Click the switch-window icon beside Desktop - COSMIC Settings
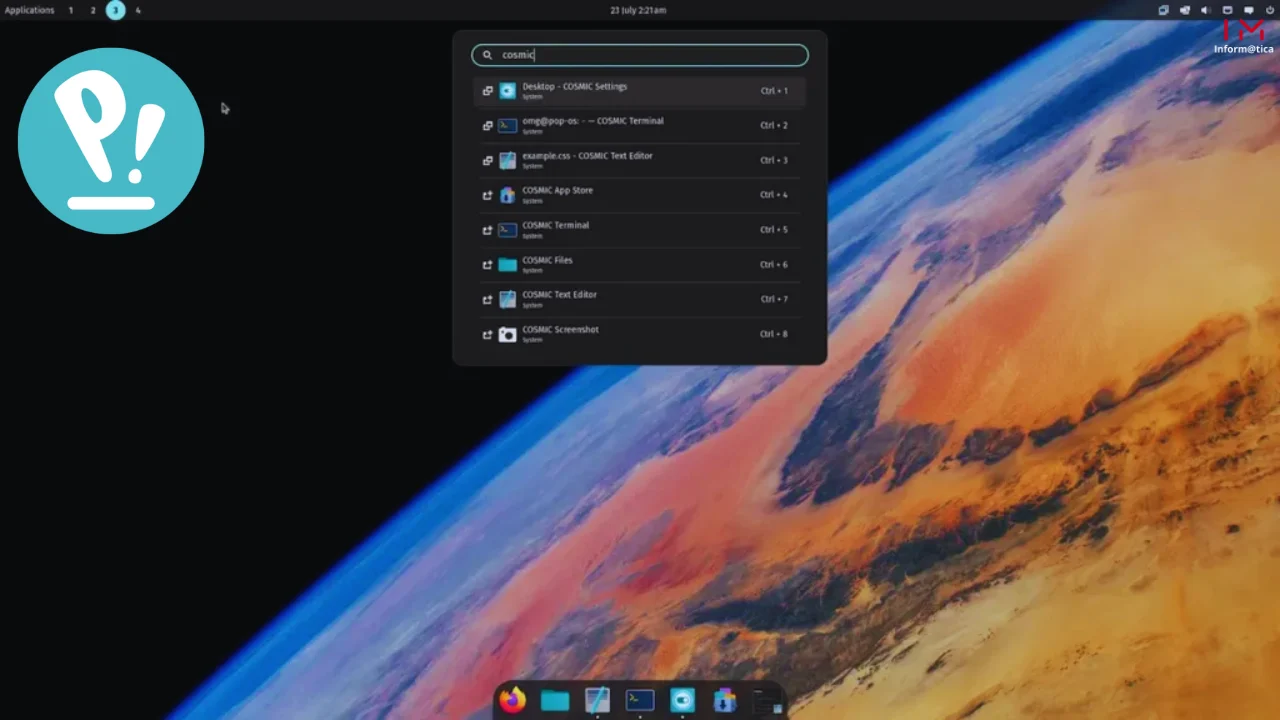Image resolution: width=1280 pixels, height=720 pixels. tap(488, 91)
